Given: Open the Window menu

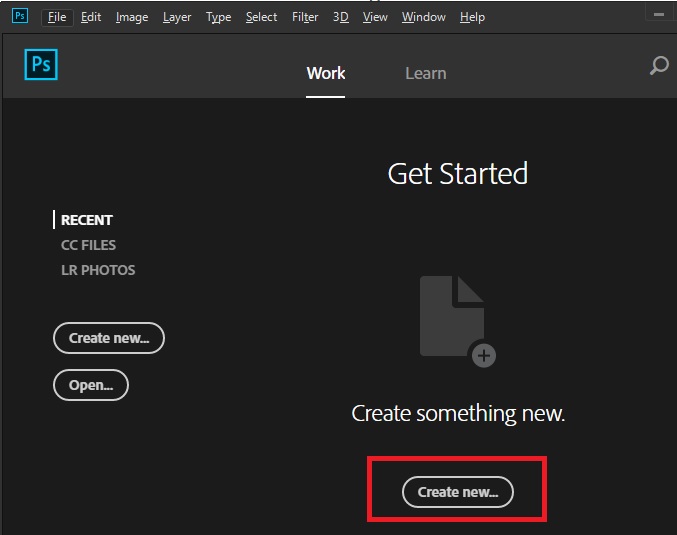Looking at the screenshot, I should click(424, 17).
